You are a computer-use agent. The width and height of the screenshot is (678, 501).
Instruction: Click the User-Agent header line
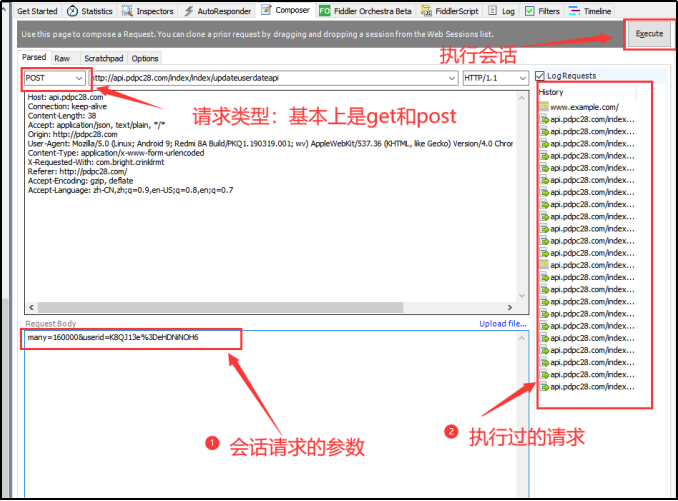point(270,144)
